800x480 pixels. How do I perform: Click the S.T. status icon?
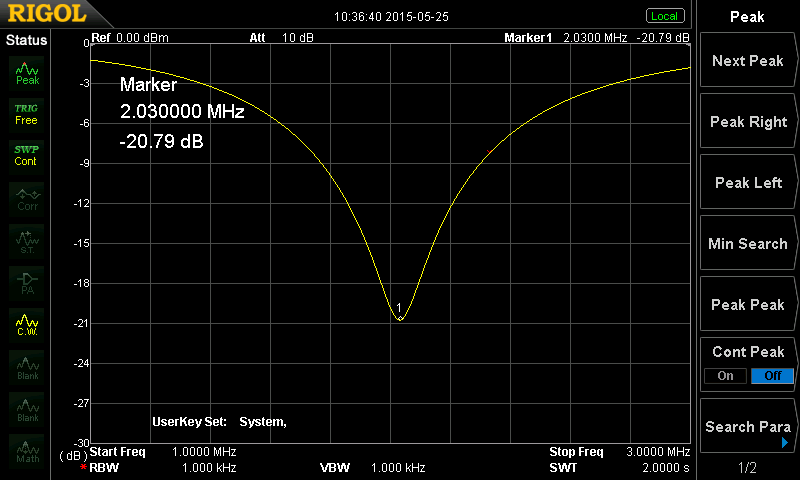[27, 240]
